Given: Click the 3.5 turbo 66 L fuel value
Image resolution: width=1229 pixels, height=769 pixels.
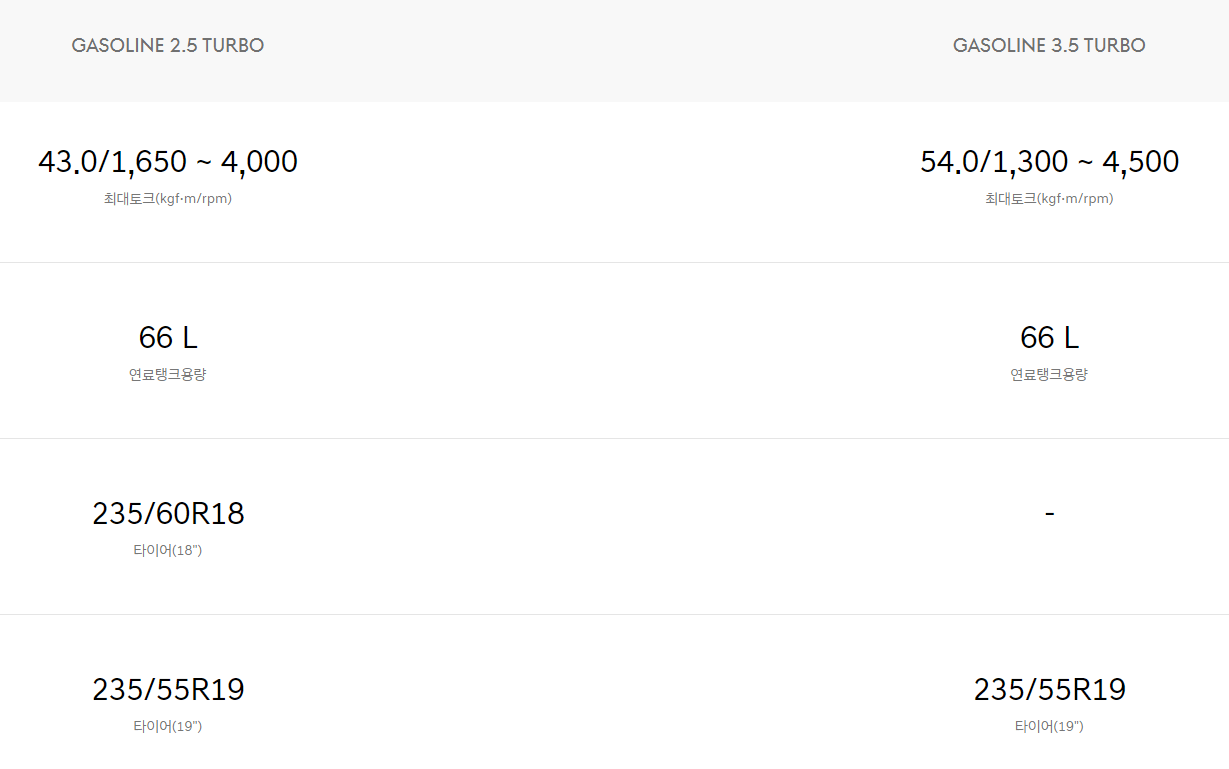Looking at the screenshot, I should [1049, 337].
